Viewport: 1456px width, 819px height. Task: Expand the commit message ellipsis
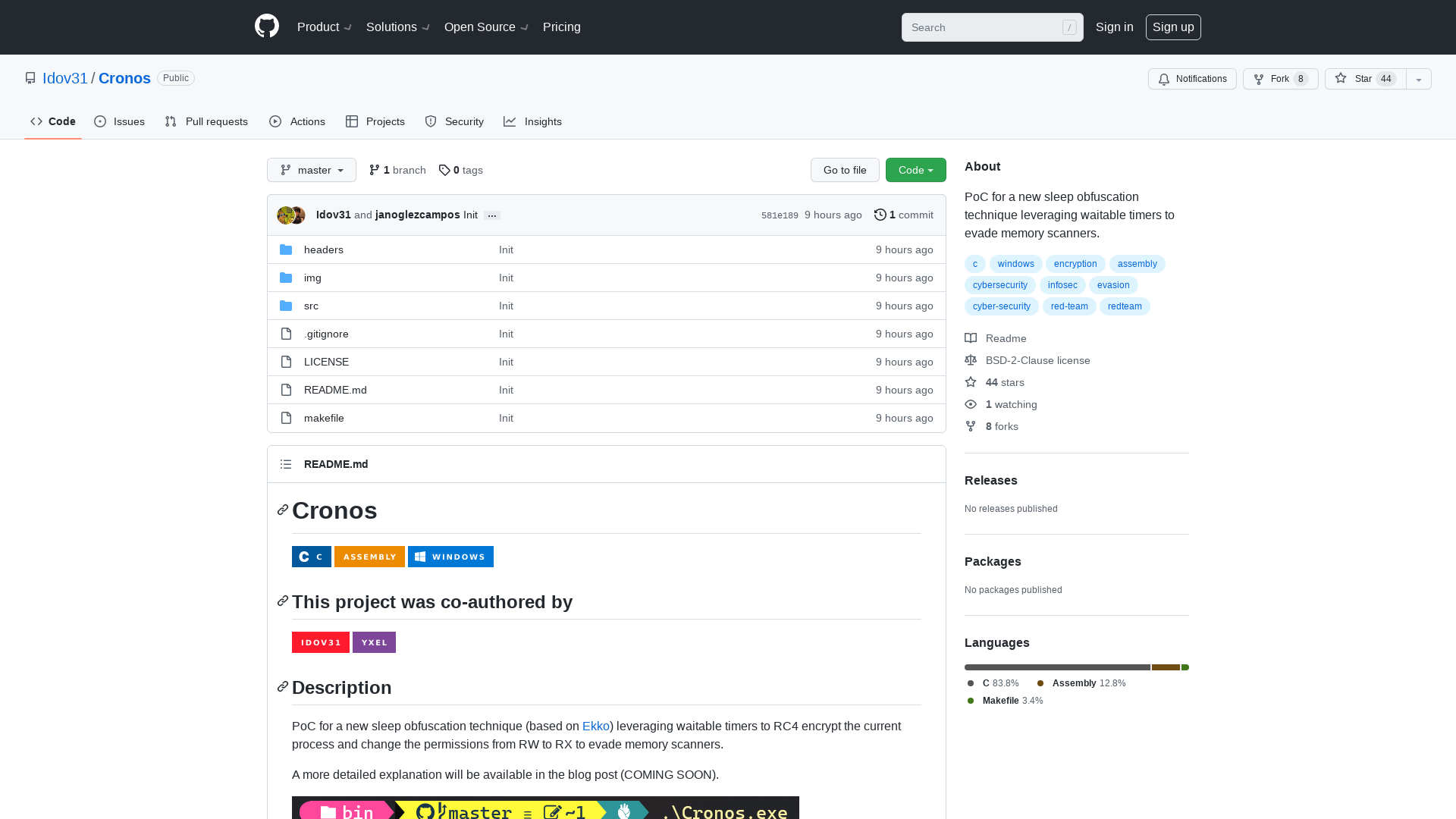pyautogui.click(x=492, y=216)
